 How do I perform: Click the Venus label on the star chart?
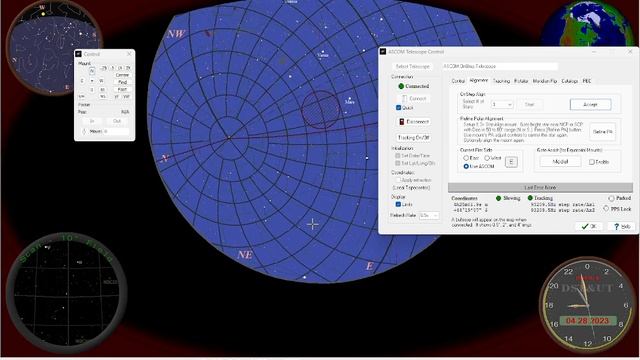323,55
